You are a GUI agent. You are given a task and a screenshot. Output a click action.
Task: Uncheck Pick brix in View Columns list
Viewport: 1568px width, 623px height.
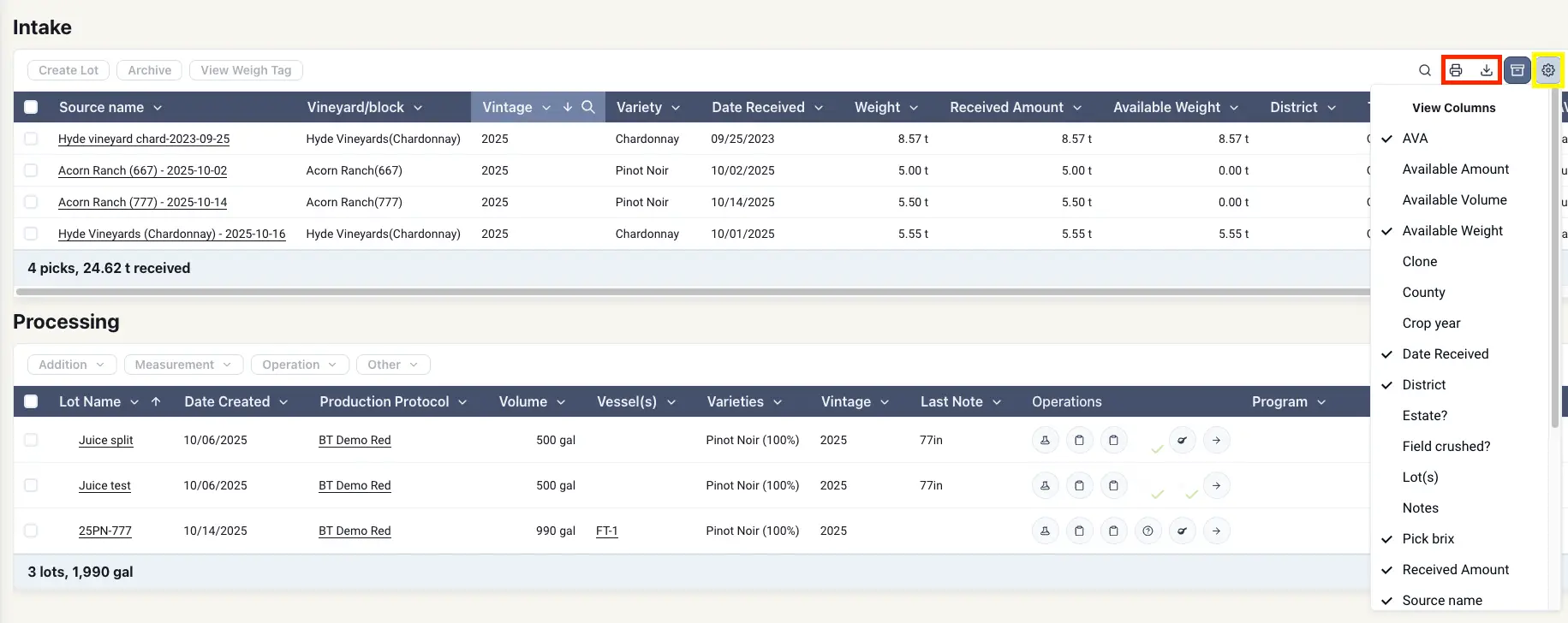pyautogui.click(x=1428, y=539)
